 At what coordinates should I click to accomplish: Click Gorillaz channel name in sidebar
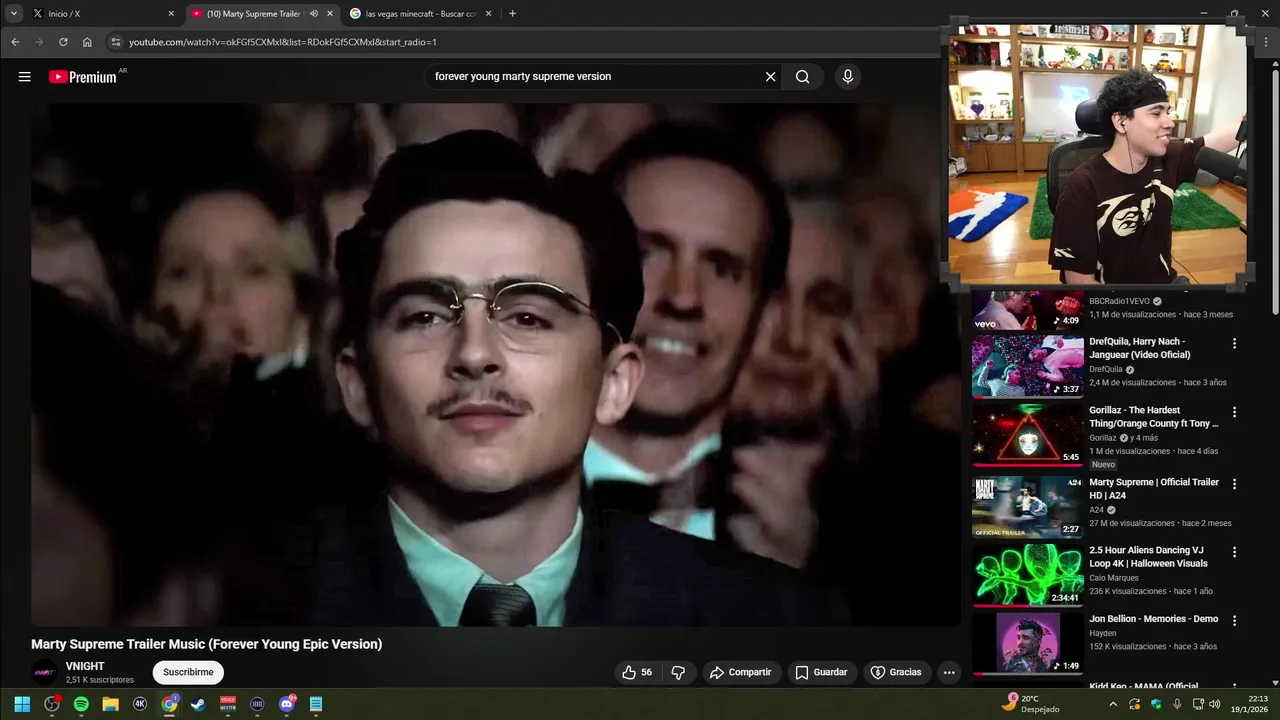click(x=1103, y=438)
